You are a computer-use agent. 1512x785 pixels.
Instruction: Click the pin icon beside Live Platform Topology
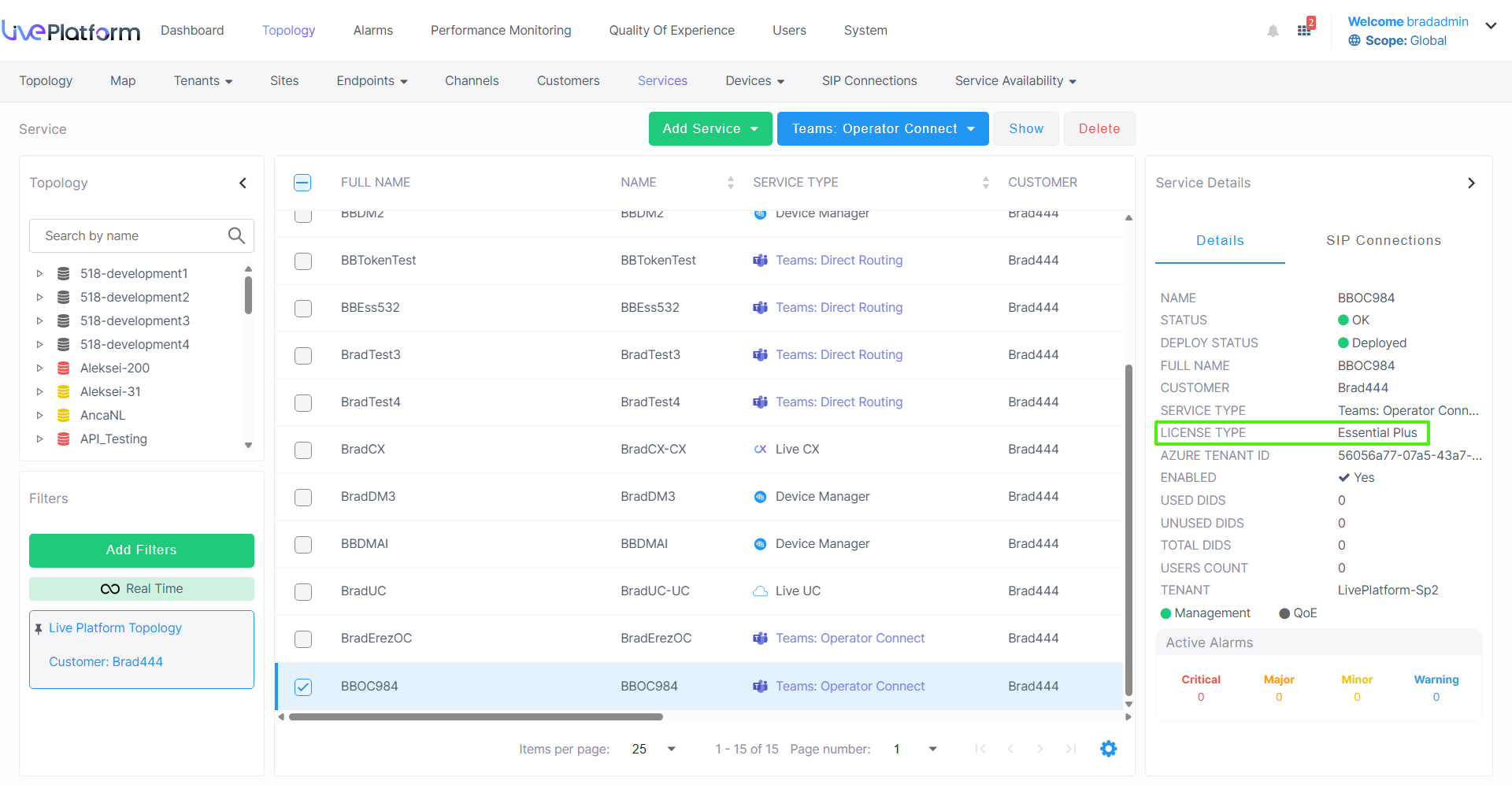tap(38, 628)
